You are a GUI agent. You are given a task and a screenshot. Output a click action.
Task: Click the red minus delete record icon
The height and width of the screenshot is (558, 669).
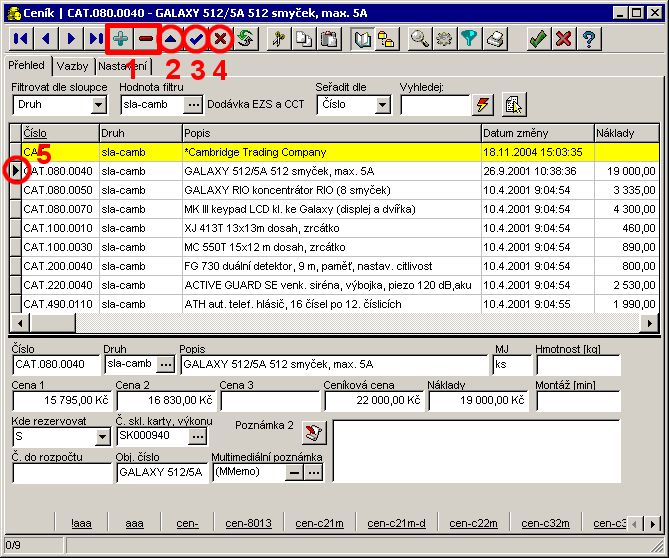point(146,39)
